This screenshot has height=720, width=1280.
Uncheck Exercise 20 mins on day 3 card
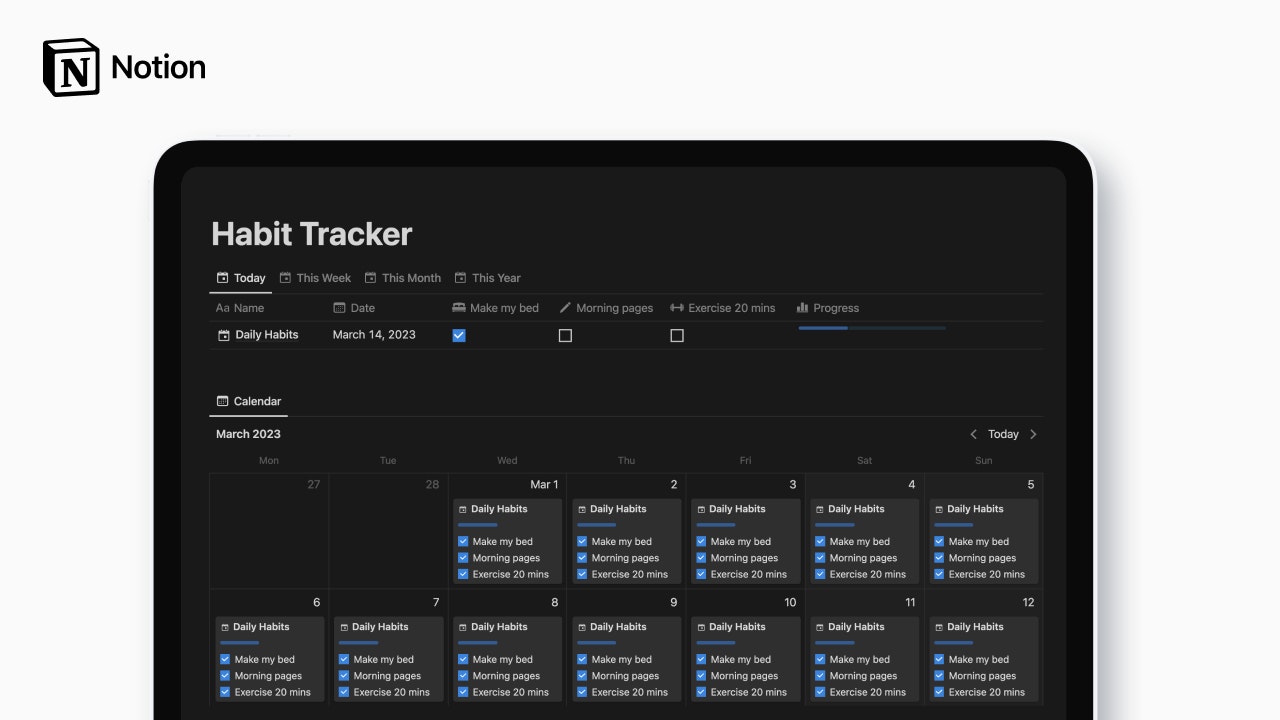(701, 574)
